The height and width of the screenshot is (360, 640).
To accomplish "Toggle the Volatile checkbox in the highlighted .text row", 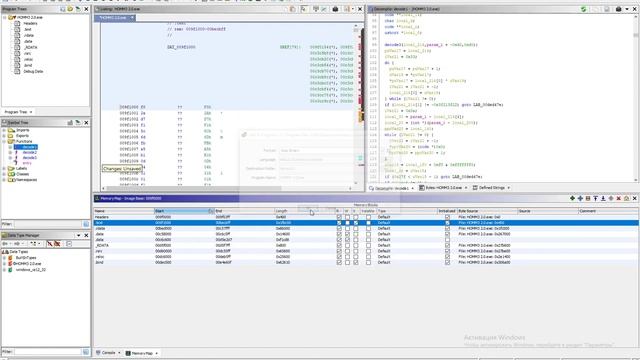I will (x=368, y=223).
